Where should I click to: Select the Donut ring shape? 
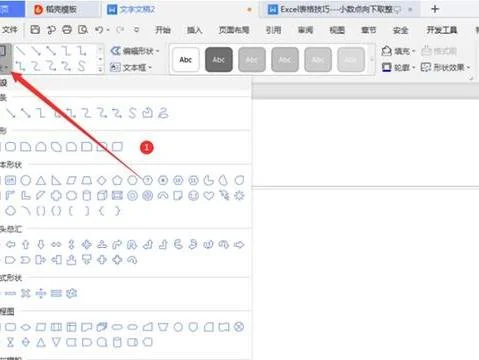[132, 195]
